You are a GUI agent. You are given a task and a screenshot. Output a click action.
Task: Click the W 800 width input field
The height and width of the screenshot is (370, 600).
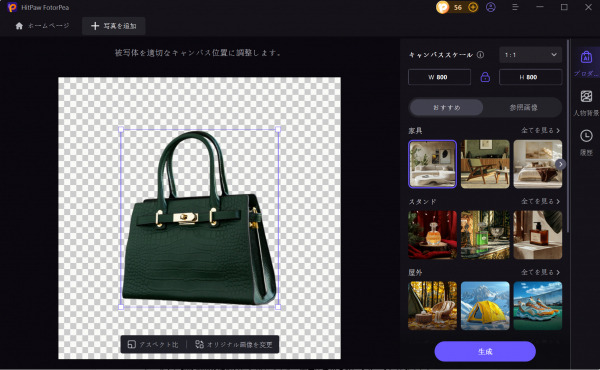pyautogui.click(x=439, y=77)
